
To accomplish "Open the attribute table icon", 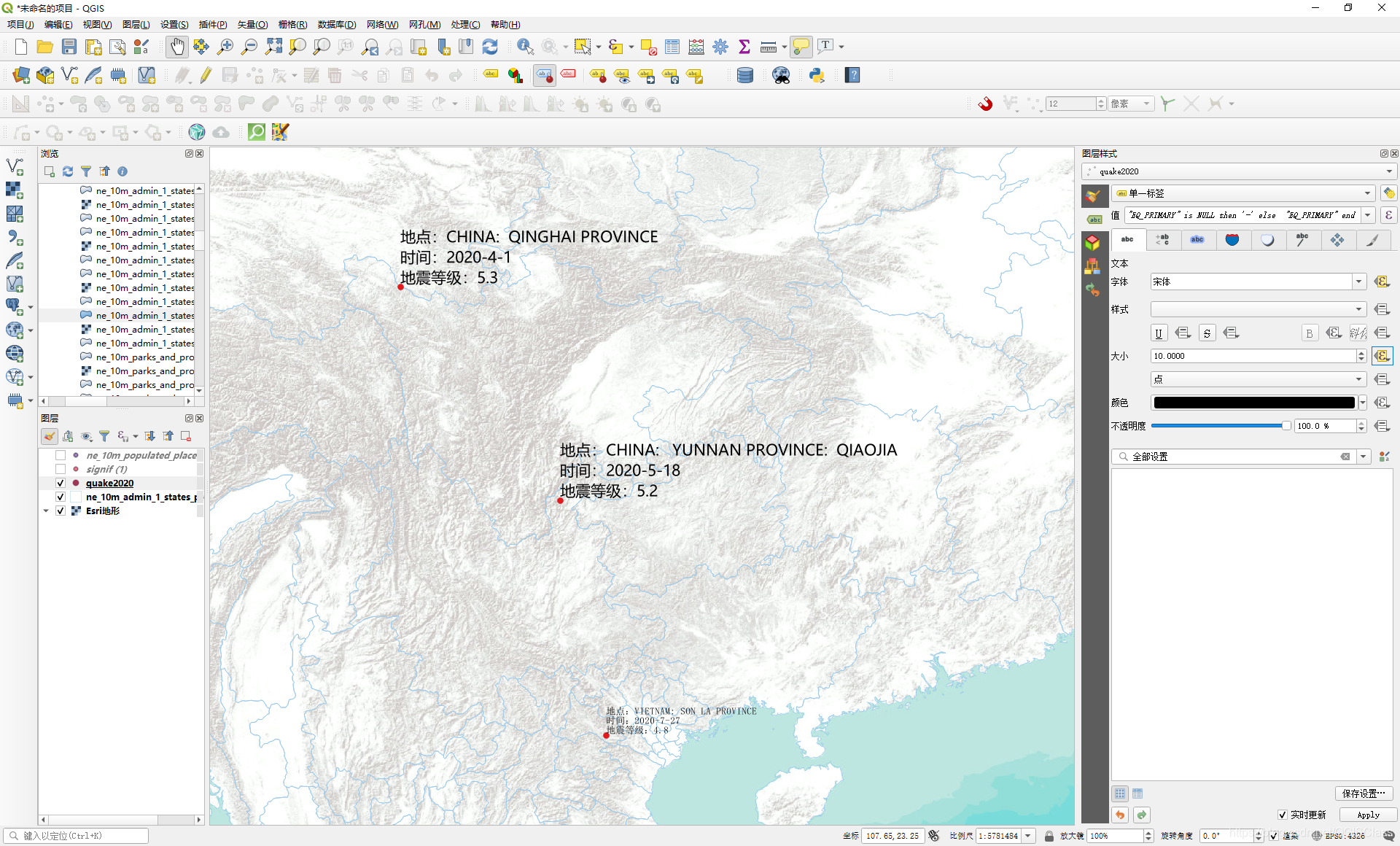I will point(672,47).
